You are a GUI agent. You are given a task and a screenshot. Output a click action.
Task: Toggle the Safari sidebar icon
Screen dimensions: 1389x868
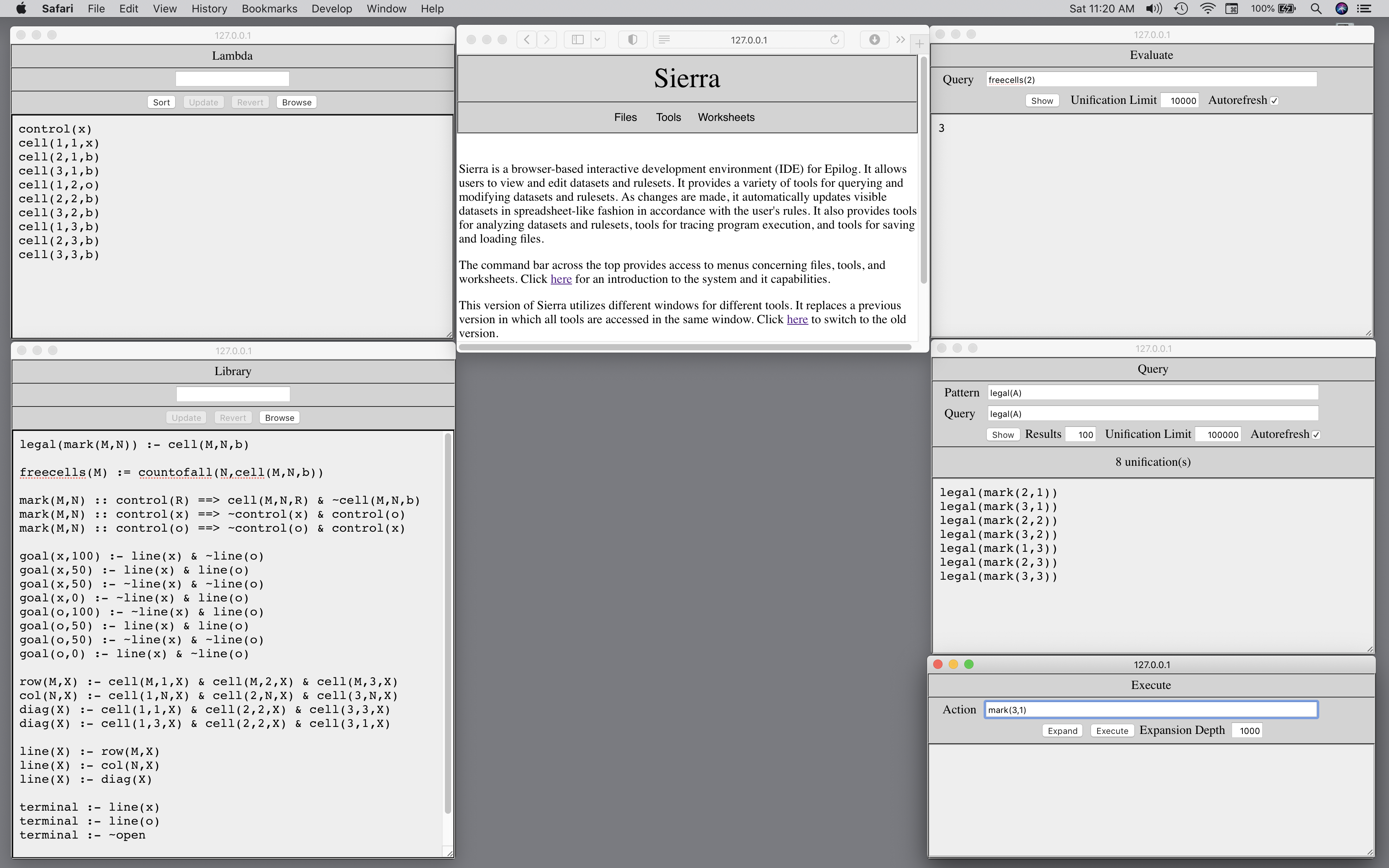(x=578, y=40)
